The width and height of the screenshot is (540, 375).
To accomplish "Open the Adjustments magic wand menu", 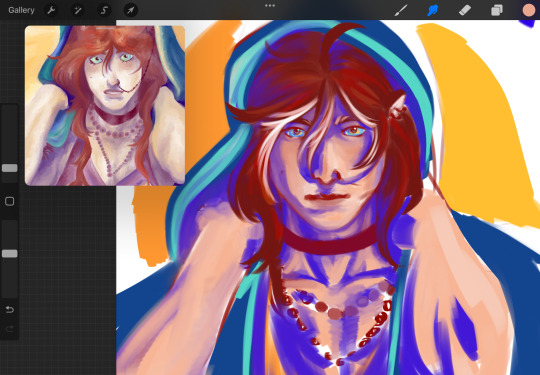I will [78, 10].
